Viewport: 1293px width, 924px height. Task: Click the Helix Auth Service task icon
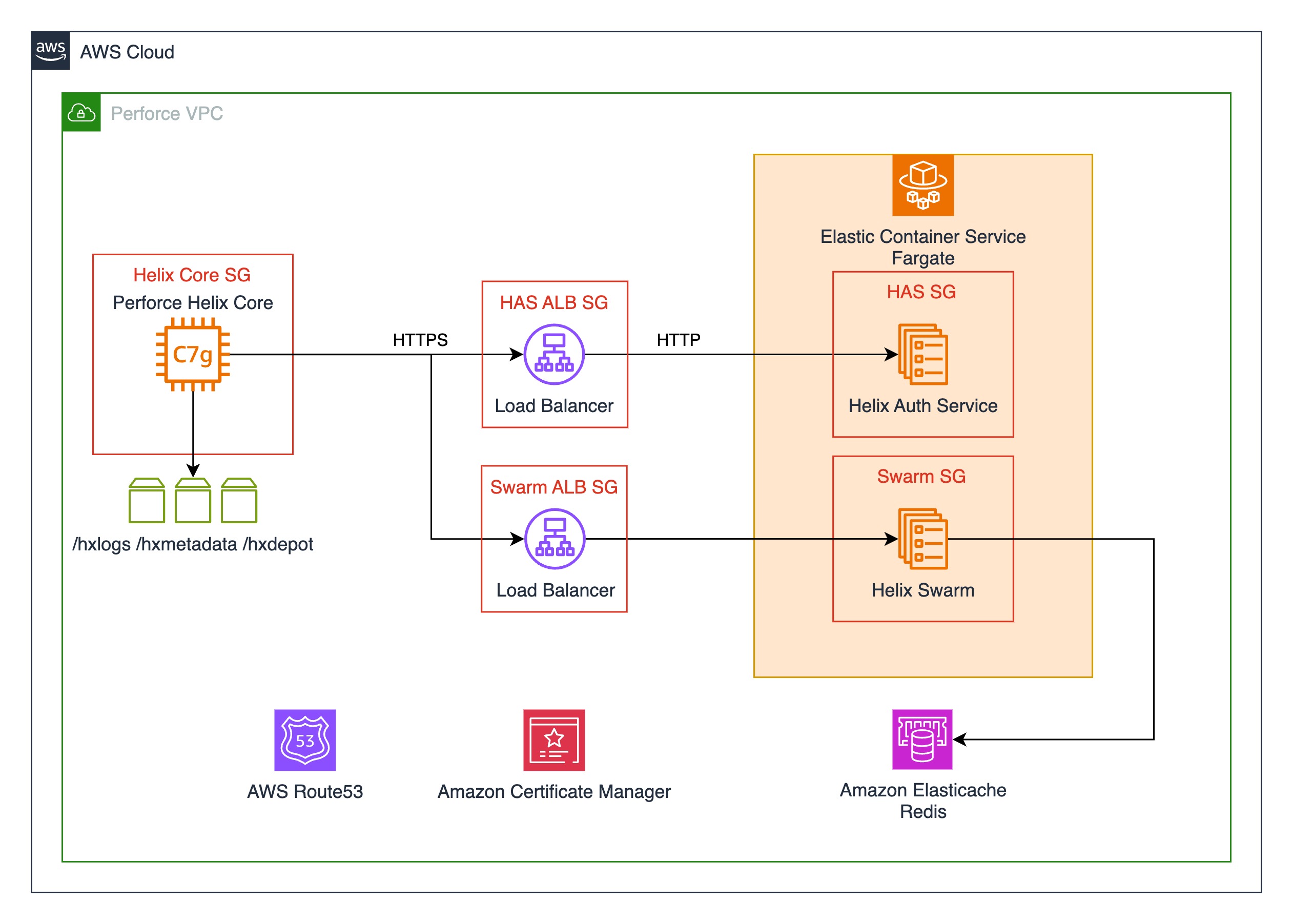(922, 355)
